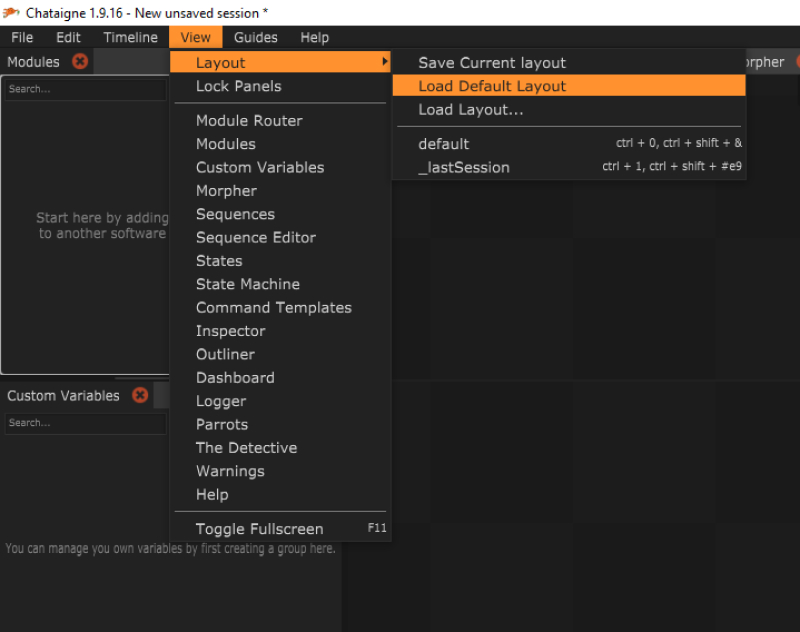800x632 pixels.
Task: Expand the Layout submenu arrow
Action: click(385, 63)
